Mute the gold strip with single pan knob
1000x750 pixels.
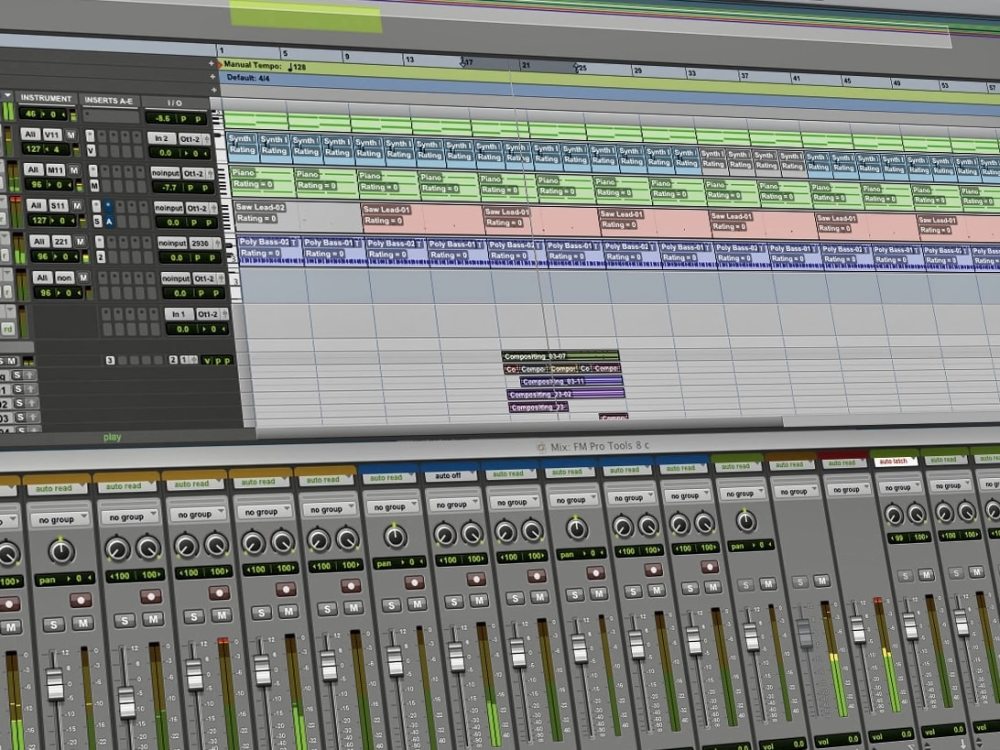click(x=82, y=623)
